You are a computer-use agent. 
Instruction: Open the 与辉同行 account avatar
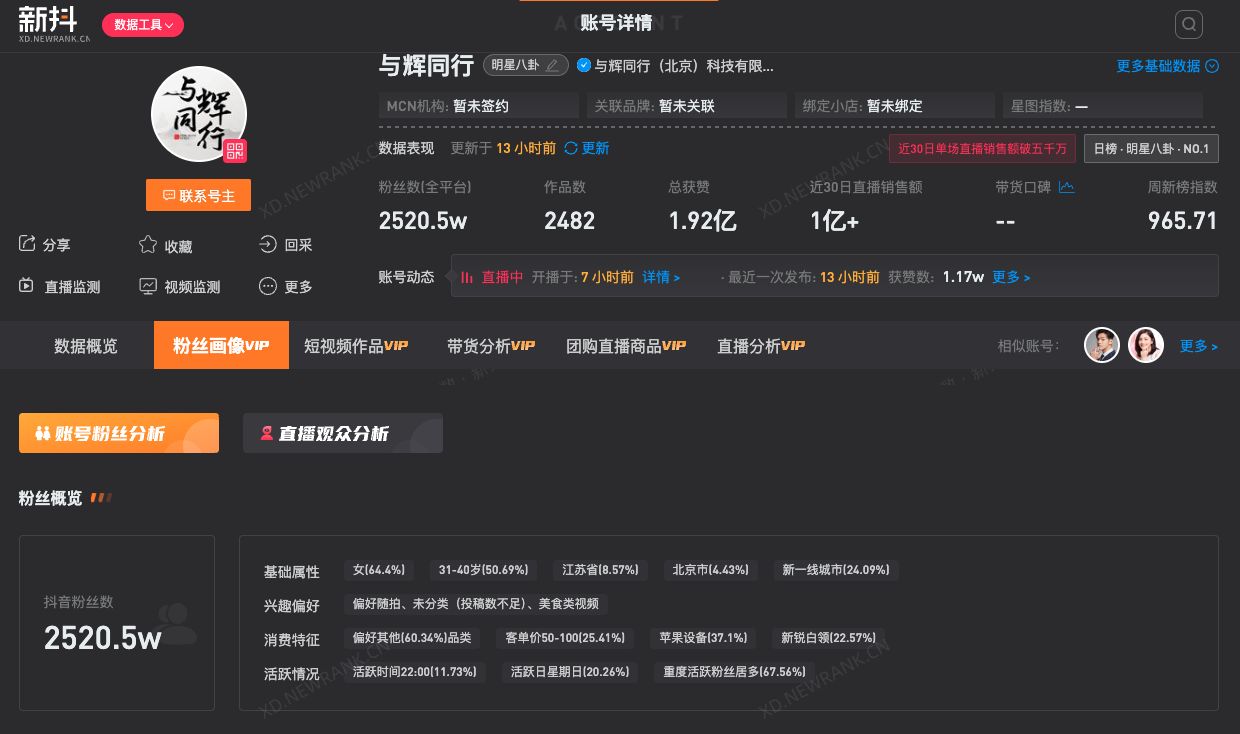click(x=198, y=114)
